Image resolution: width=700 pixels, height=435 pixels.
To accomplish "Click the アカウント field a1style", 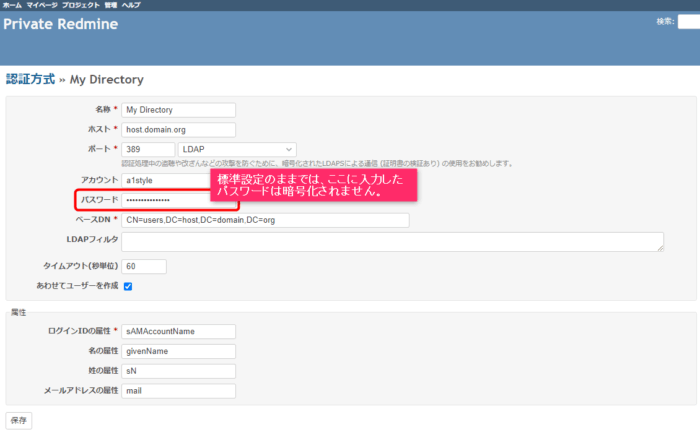I will click(166, 180).
